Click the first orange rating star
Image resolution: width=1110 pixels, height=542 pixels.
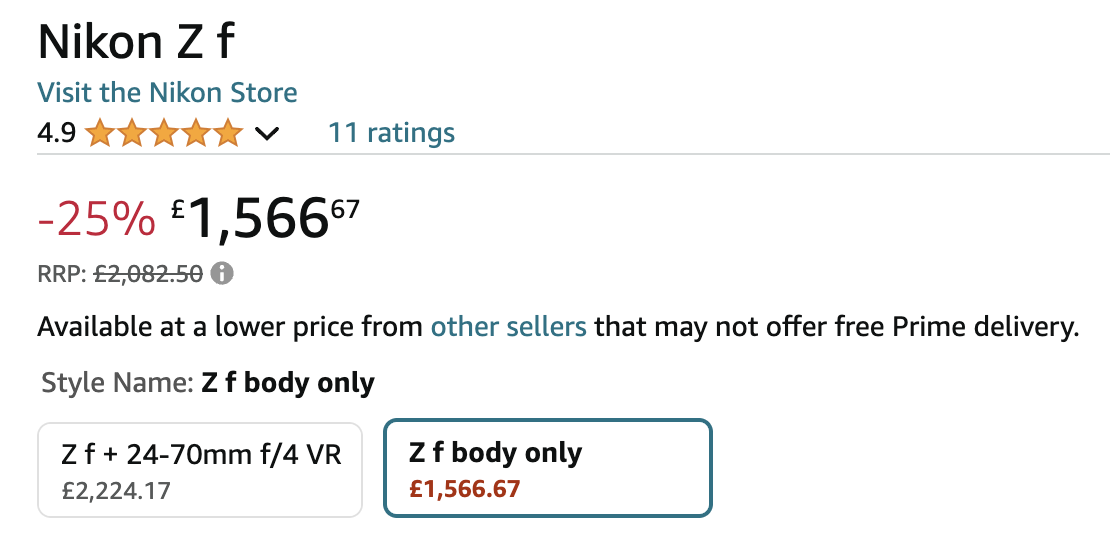coord(100,133)
